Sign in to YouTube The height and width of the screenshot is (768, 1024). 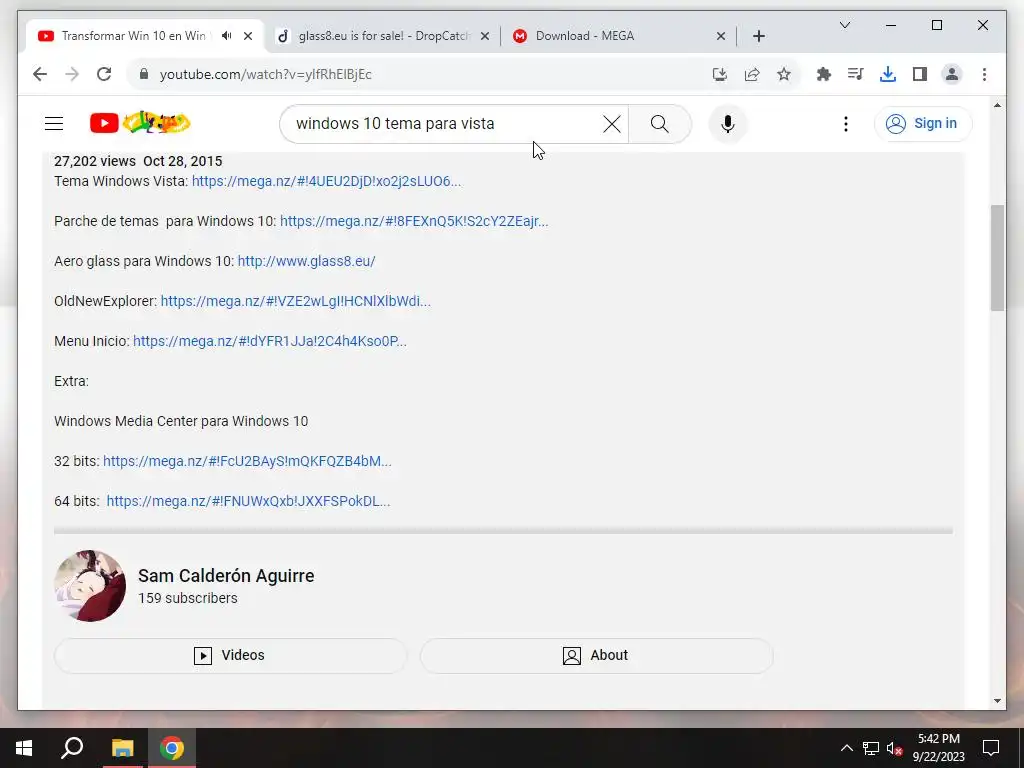tap(923, 123)
